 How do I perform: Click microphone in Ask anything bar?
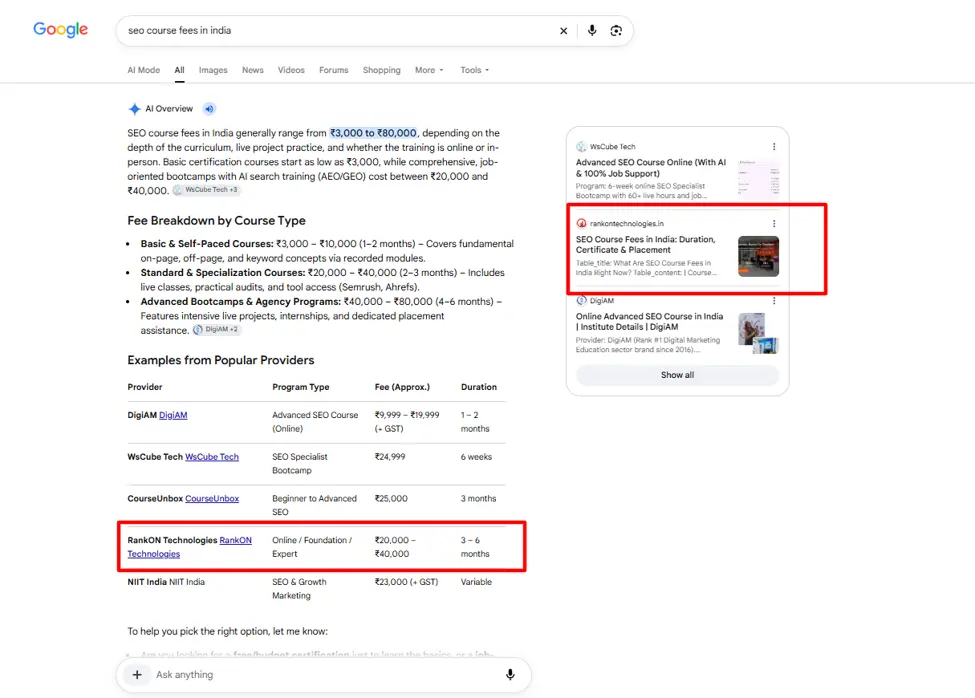(510, 674)
